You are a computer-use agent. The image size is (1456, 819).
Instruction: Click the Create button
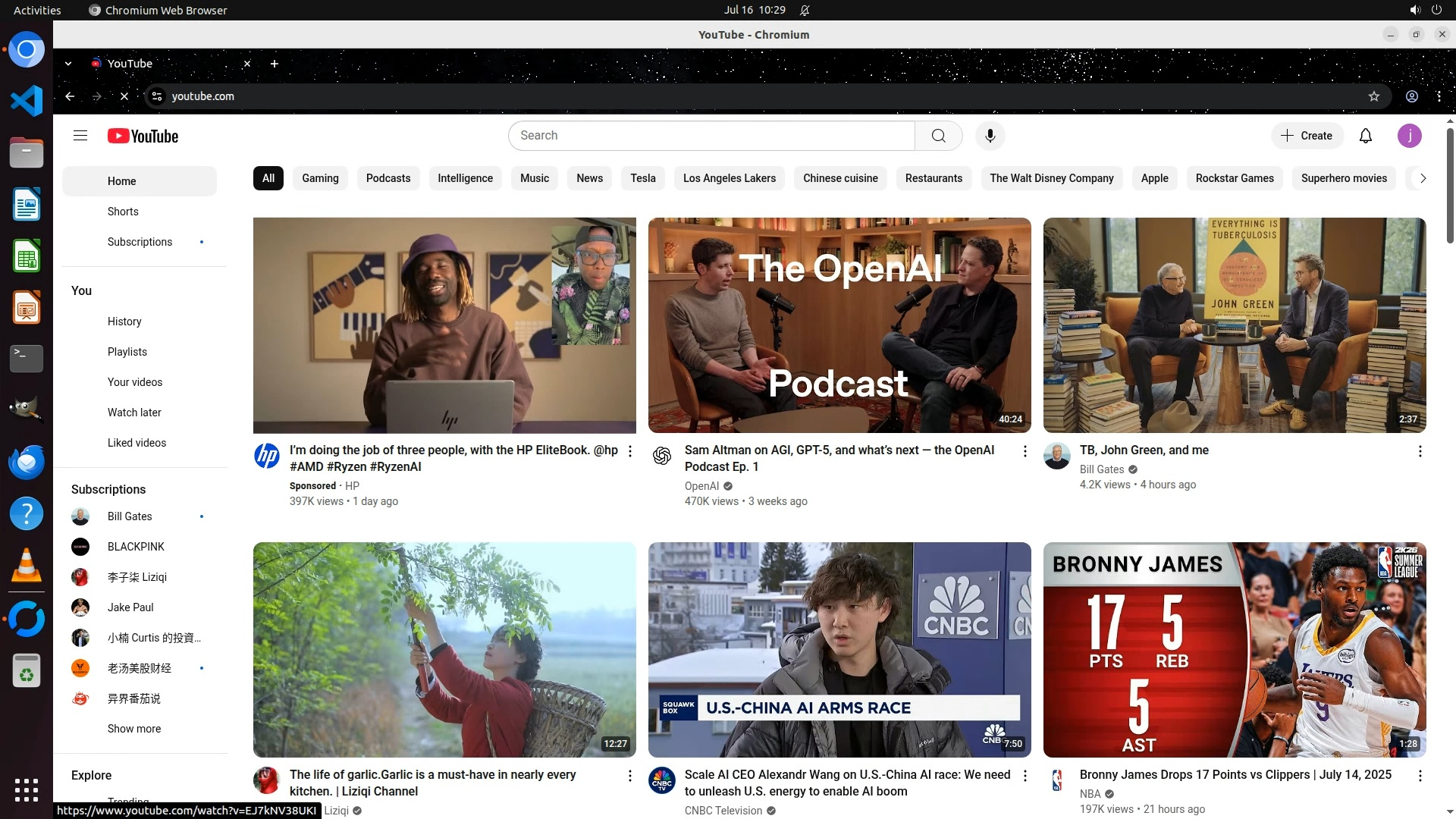(x=1307, y=136)
